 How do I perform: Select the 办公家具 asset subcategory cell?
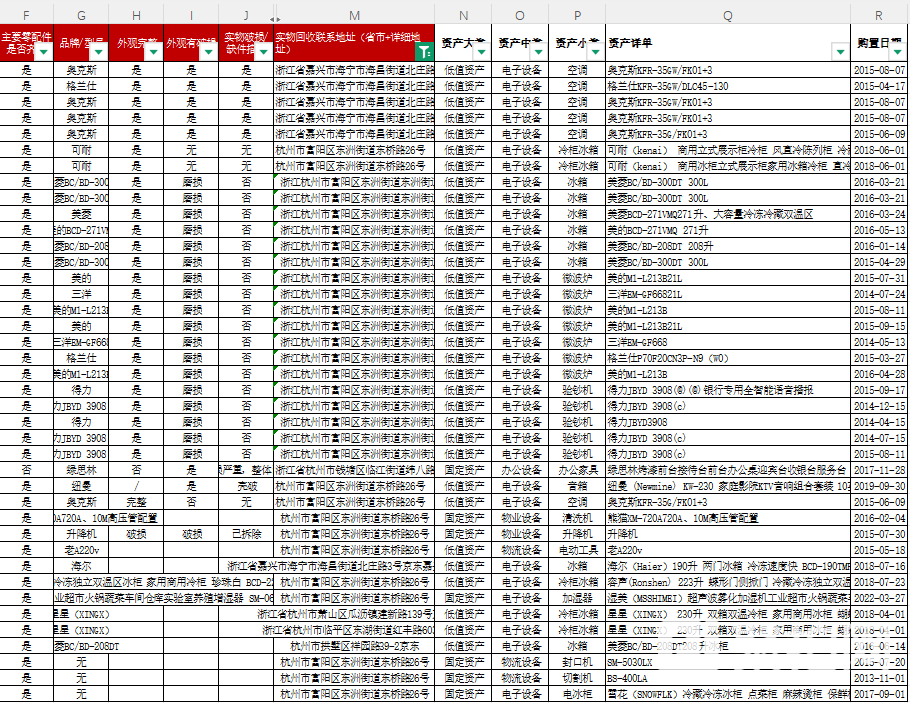[577, 470]
